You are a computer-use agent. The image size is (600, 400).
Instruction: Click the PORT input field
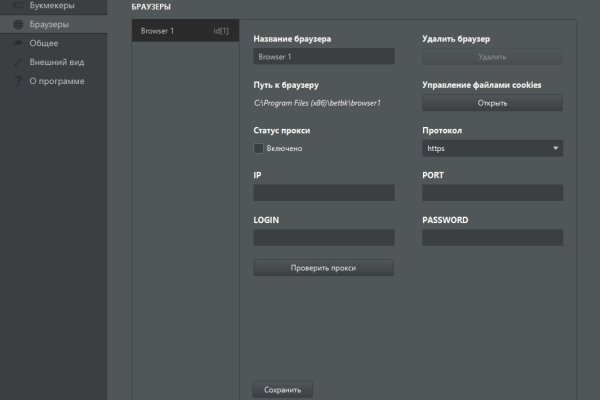pos(492,193)
